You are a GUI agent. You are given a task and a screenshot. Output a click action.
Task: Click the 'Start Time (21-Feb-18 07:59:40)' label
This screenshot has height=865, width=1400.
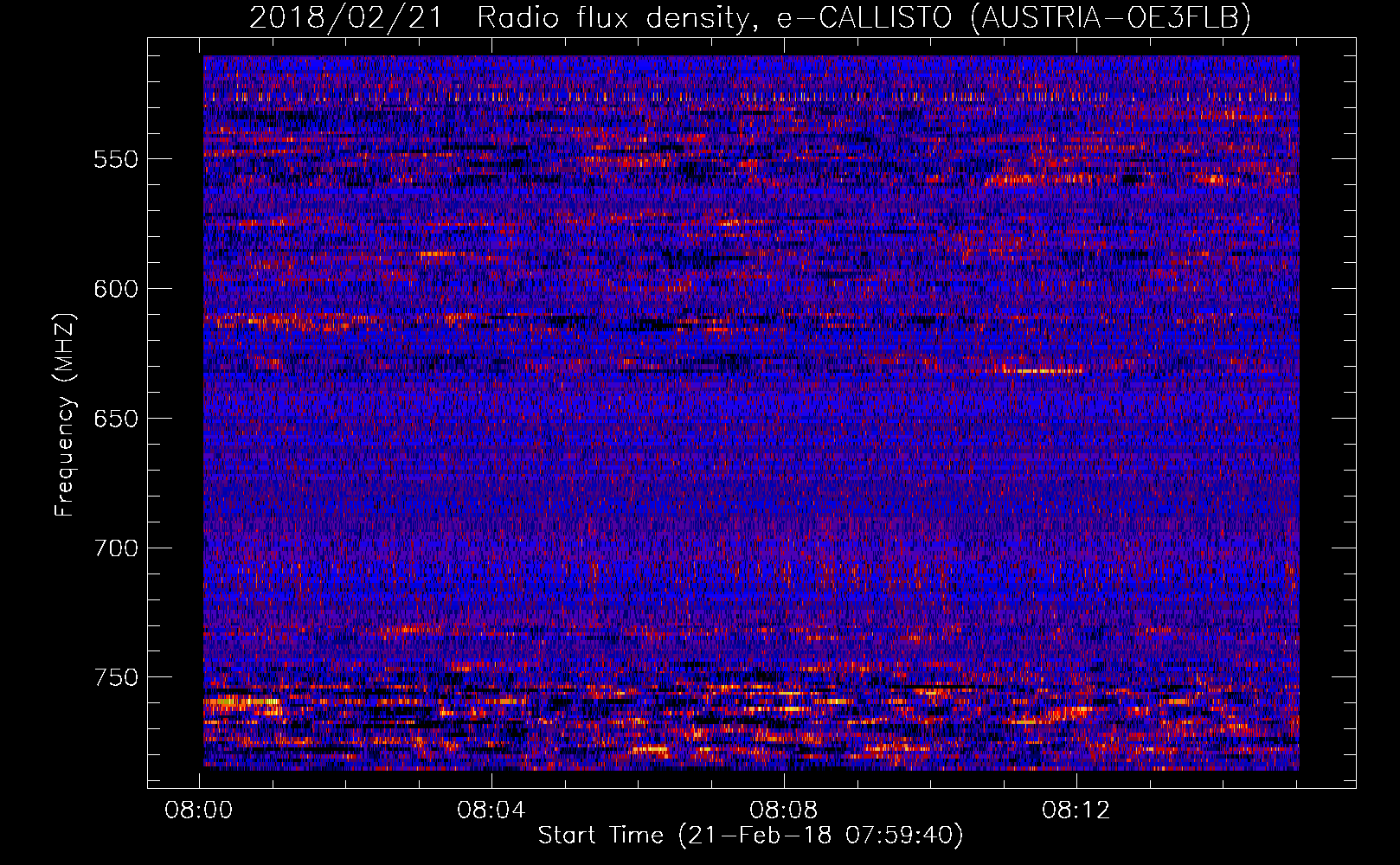(x=750, y=836)
